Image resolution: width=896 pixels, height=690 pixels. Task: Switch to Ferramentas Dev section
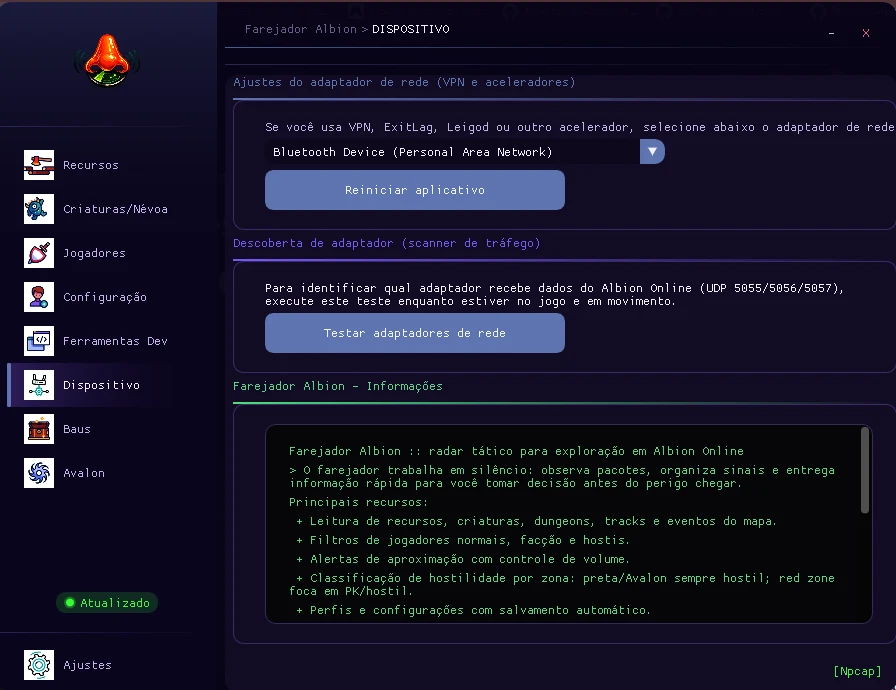tap(115, 341)
